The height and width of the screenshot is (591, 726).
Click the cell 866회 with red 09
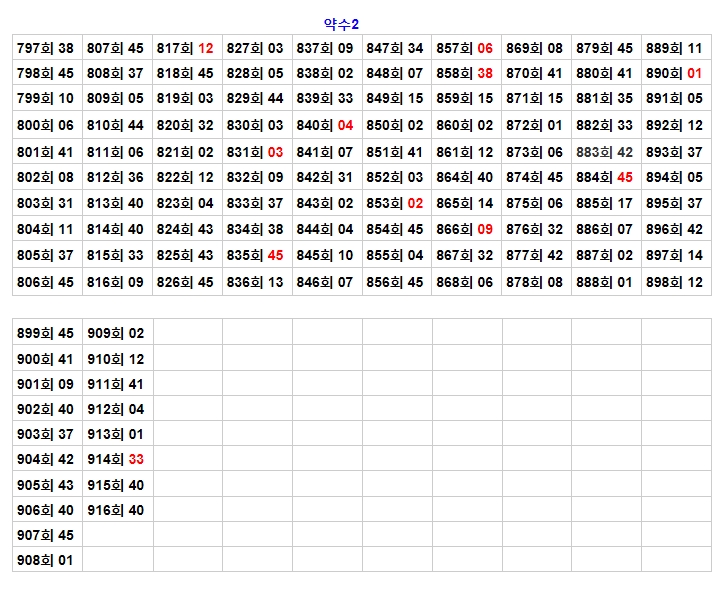pyautogui.click(x=465, y=230)
